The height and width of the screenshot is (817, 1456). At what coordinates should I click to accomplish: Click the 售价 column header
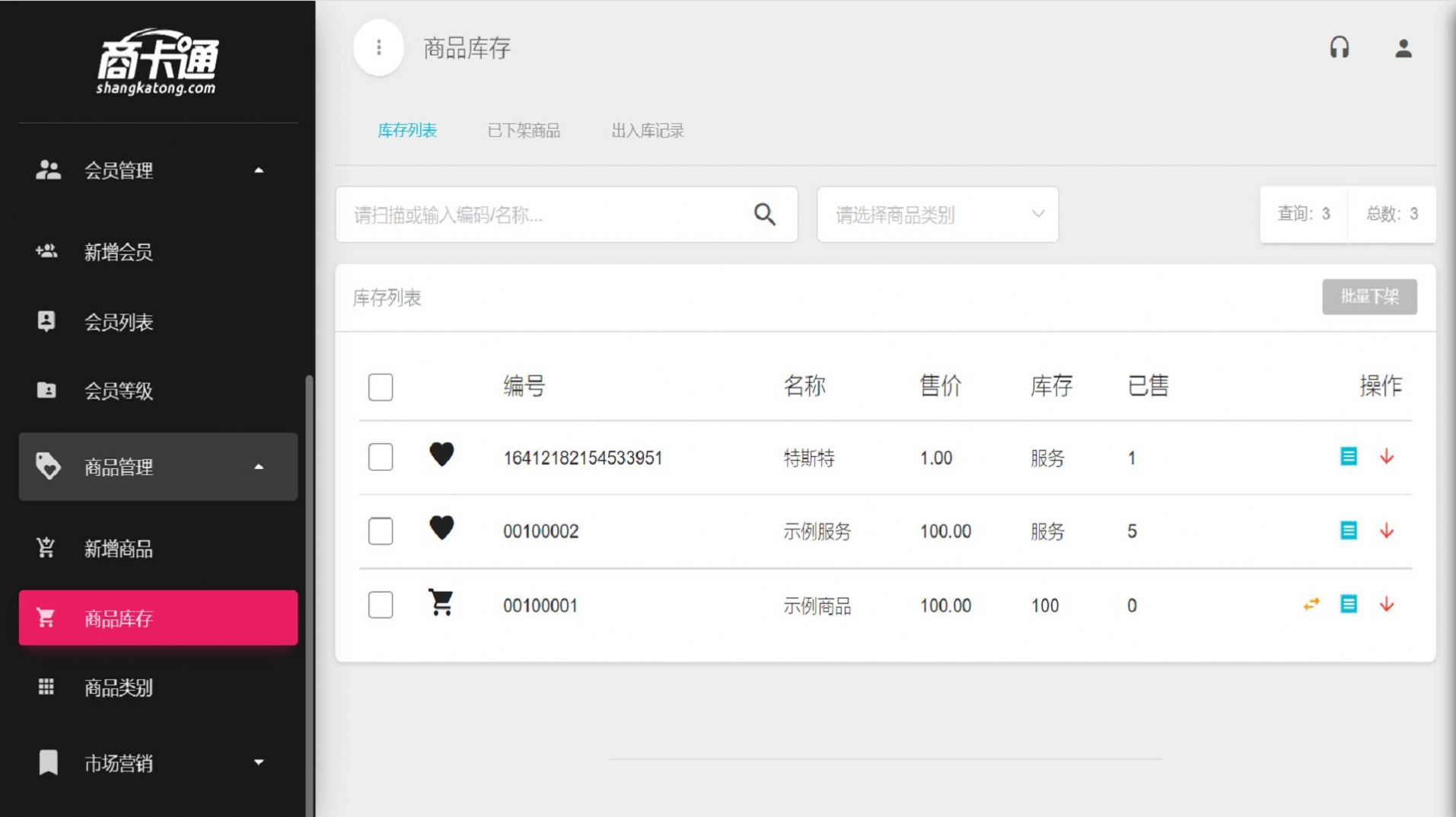[941, 386]
